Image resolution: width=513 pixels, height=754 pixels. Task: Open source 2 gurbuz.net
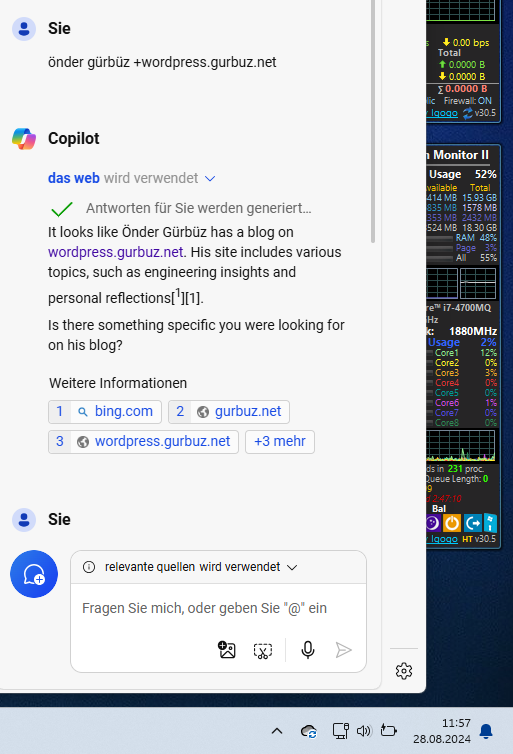(x=229, y=412)
